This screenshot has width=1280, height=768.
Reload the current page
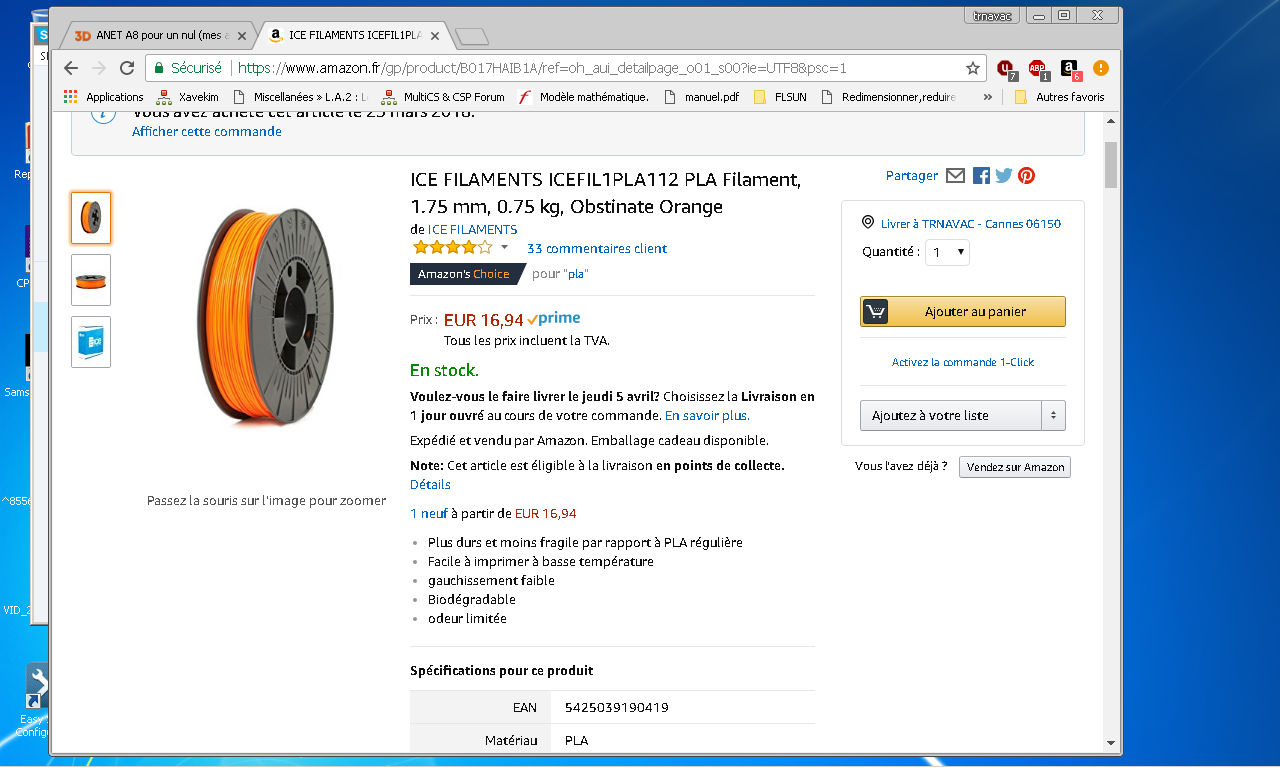point(127,68)
